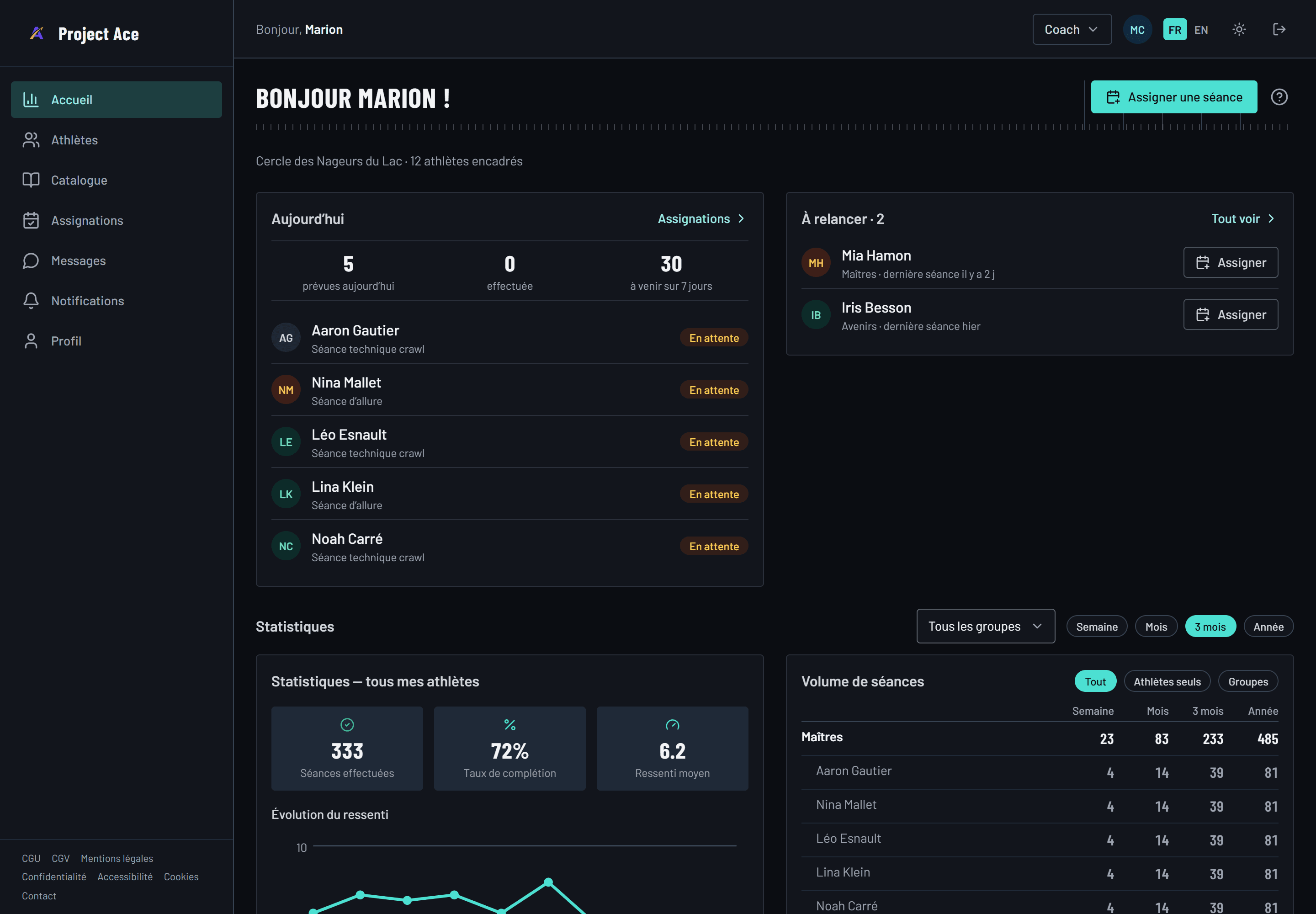Open Accueil via its chart icon

(x=30, y=100)
